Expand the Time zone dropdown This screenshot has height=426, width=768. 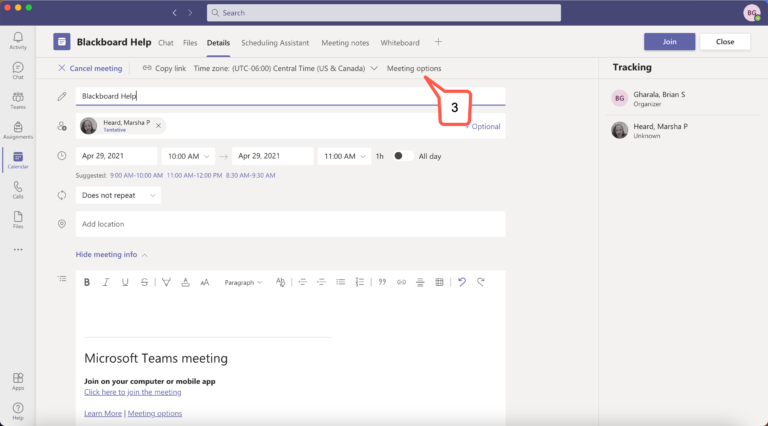pos(374,68)
